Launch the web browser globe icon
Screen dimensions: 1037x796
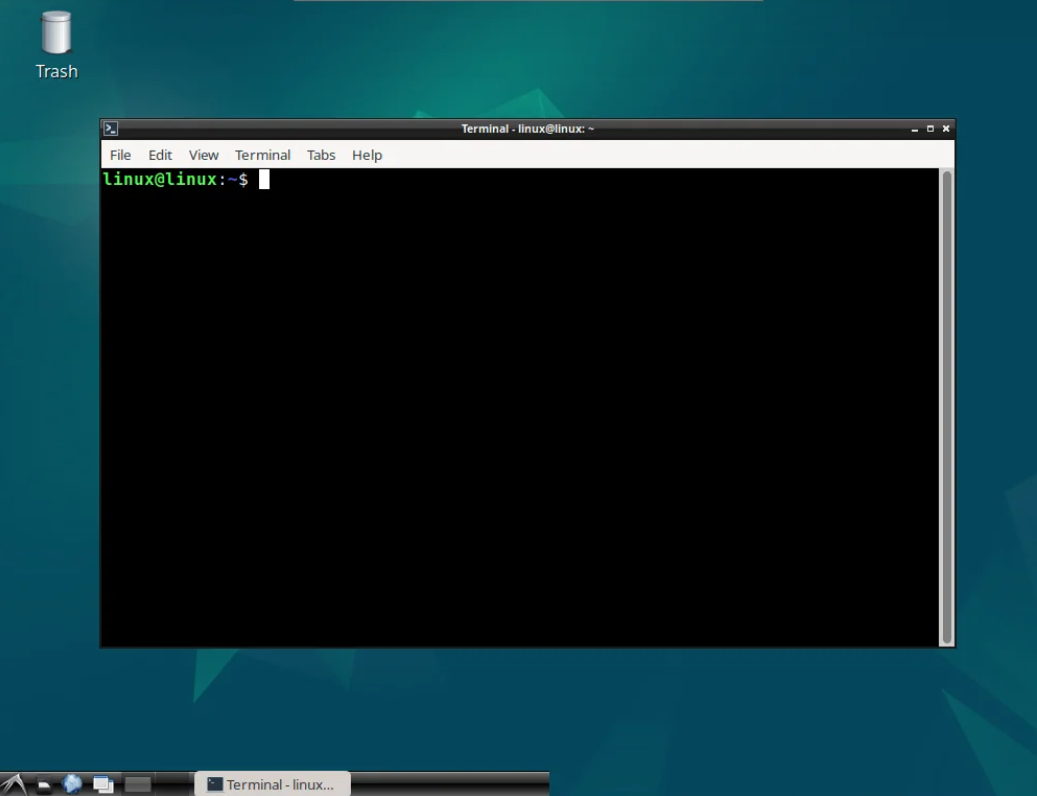pyautogui.click(x=72, y=784)
